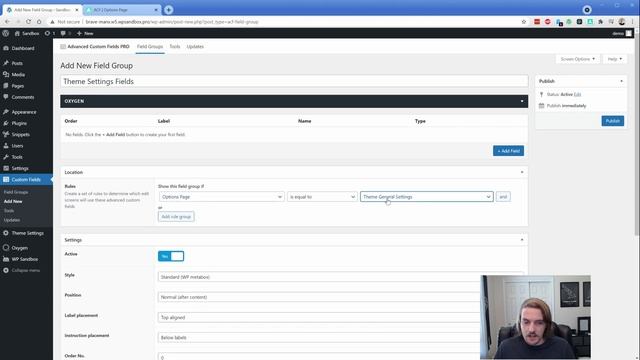Switch to the ACF Options Page browser tab

pos(122,10)
